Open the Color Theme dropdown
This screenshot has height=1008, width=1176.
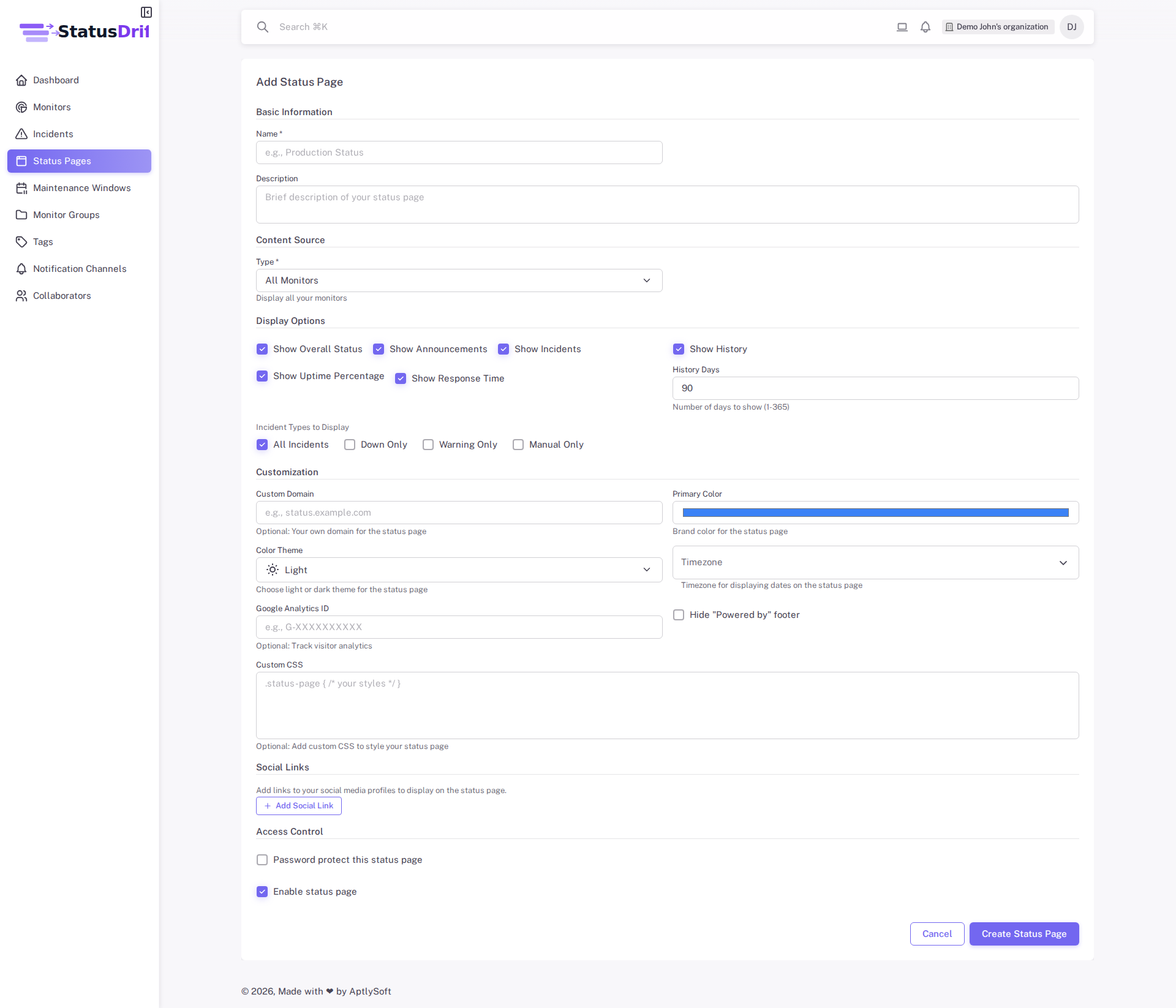click(459, 570)
